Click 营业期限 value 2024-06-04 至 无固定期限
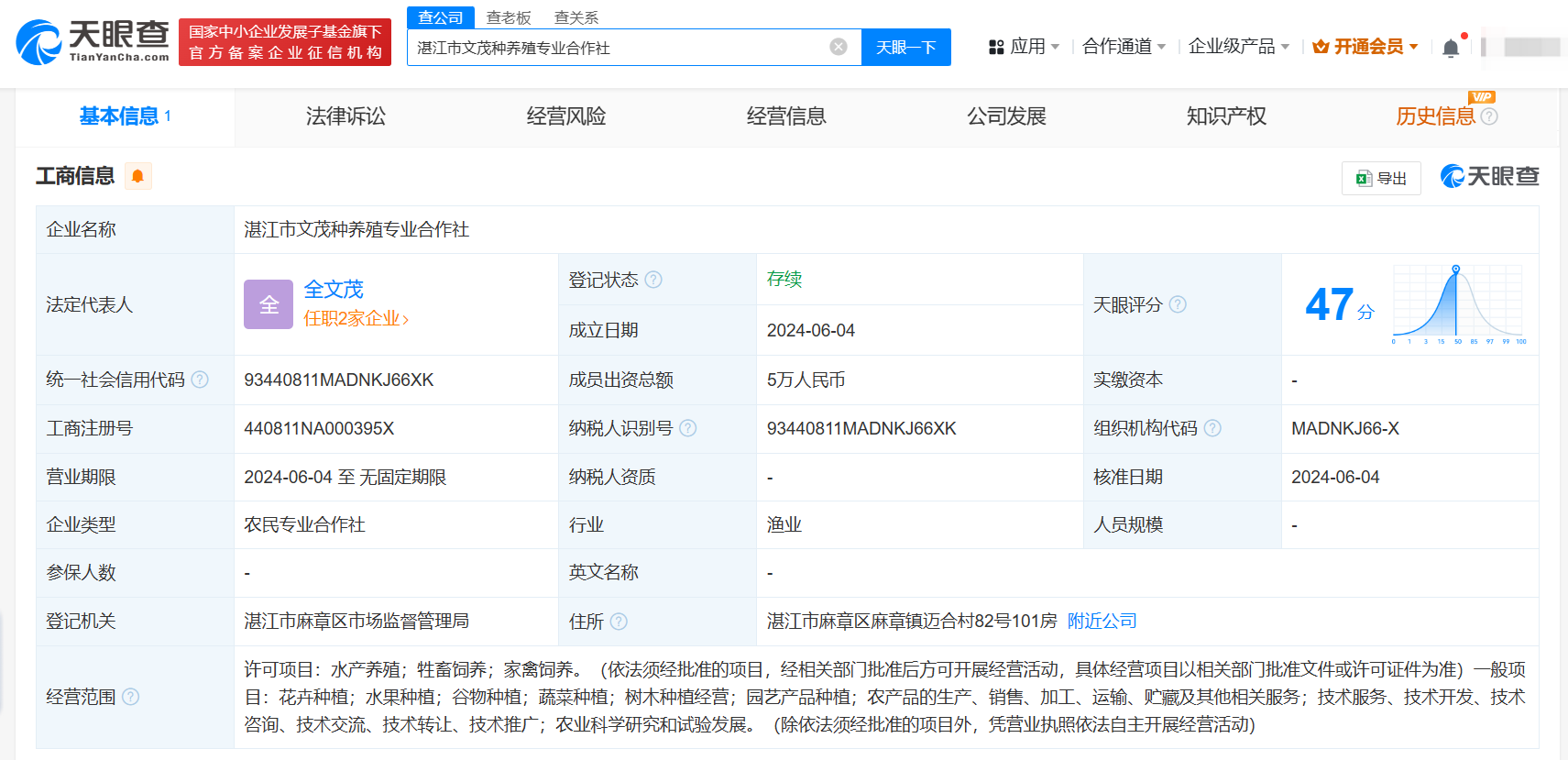 click(345, 477)
